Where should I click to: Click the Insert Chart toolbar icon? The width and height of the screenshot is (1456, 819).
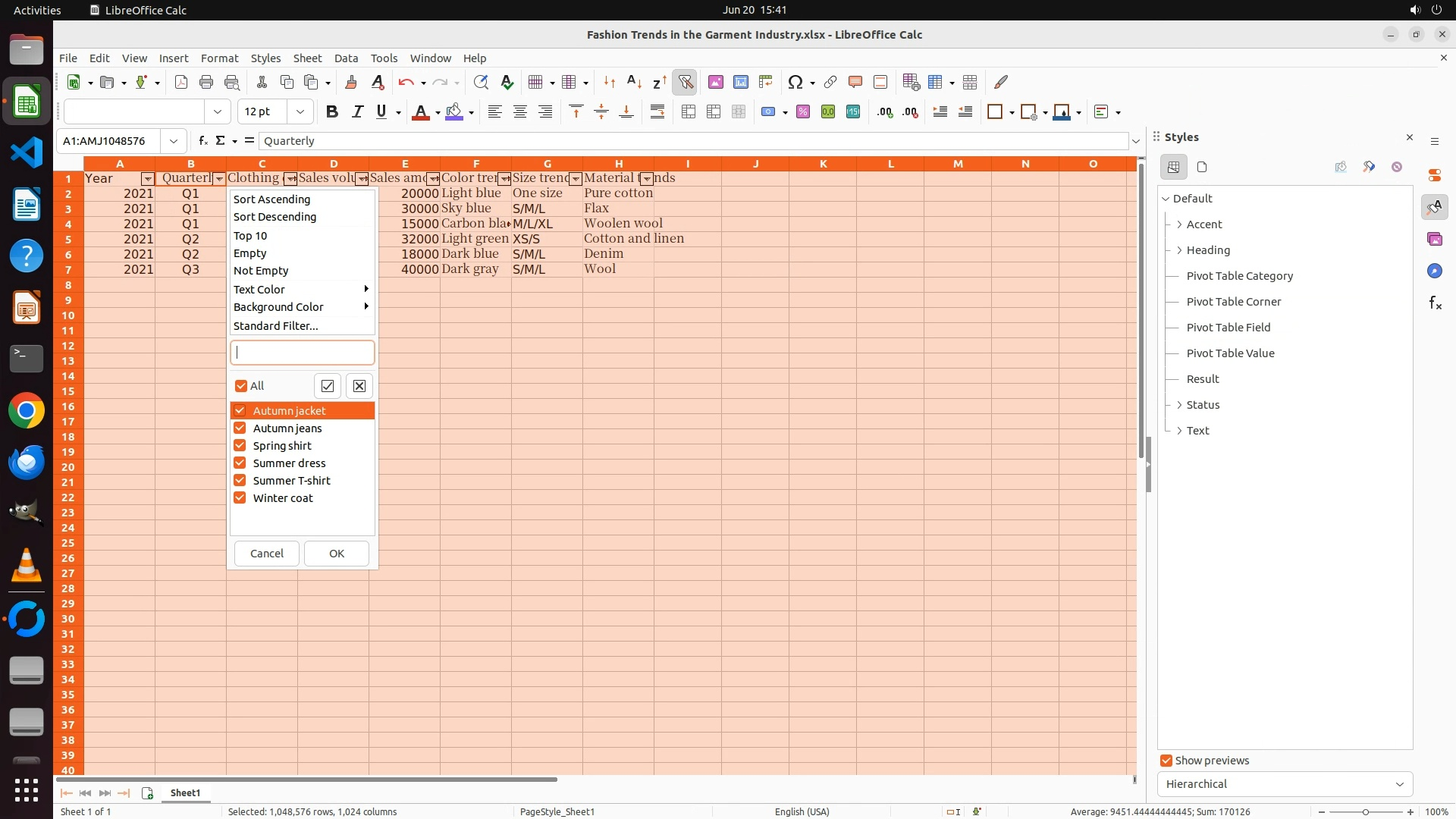pyautogui.click(x=741, y=82)
